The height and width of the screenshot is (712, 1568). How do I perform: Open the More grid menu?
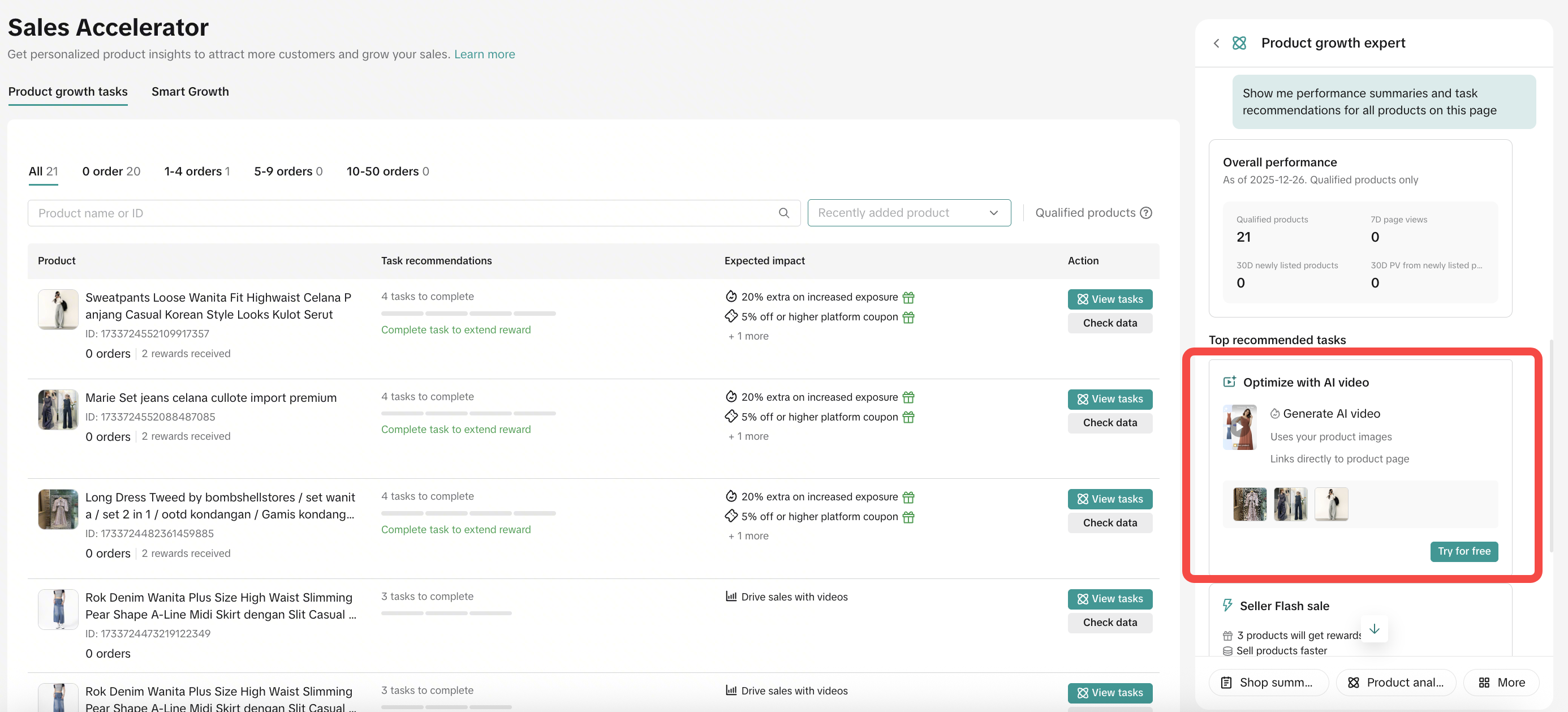click(x=1501, y=682)
